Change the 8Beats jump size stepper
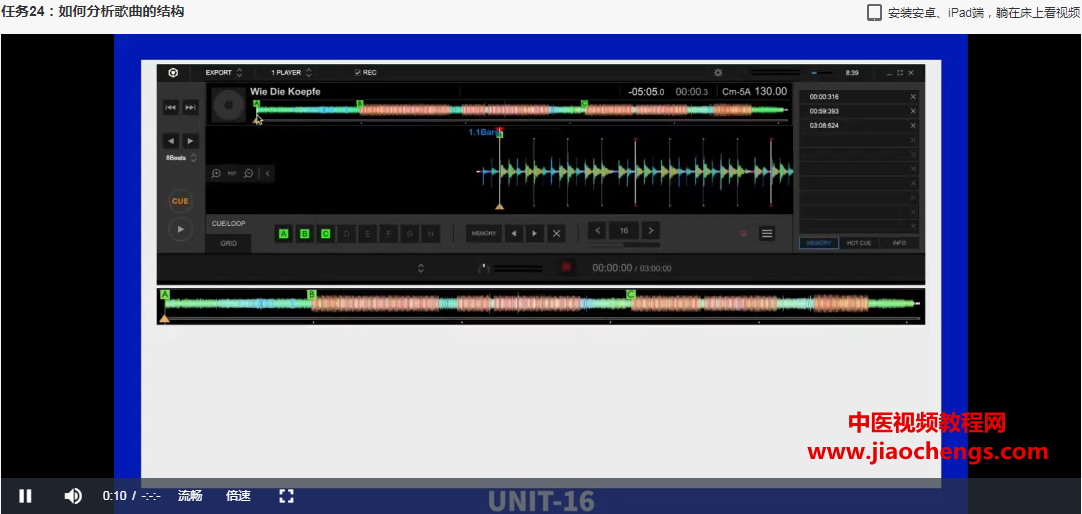The image size is (1082, 514). [x=194, y=158]
